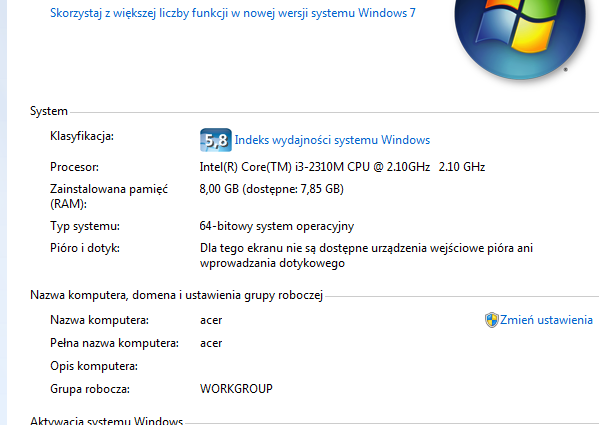This screenshot has height=425, width=603.
Task: Click the Aktywacja systemu Windows heading
Action: (x=107, y=420)
